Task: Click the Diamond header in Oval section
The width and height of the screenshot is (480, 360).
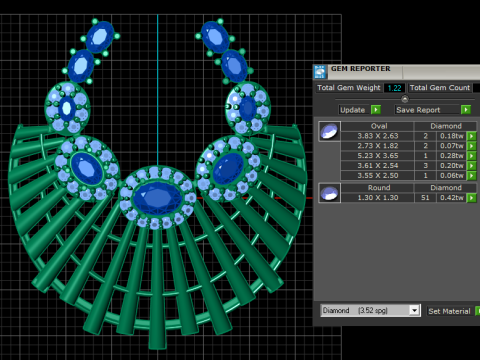Action: point(446,126)
